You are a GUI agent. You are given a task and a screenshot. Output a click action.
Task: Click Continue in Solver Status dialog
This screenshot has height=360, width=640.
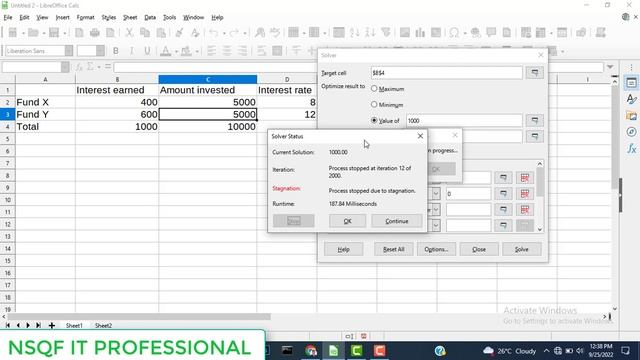click(397, 221)
